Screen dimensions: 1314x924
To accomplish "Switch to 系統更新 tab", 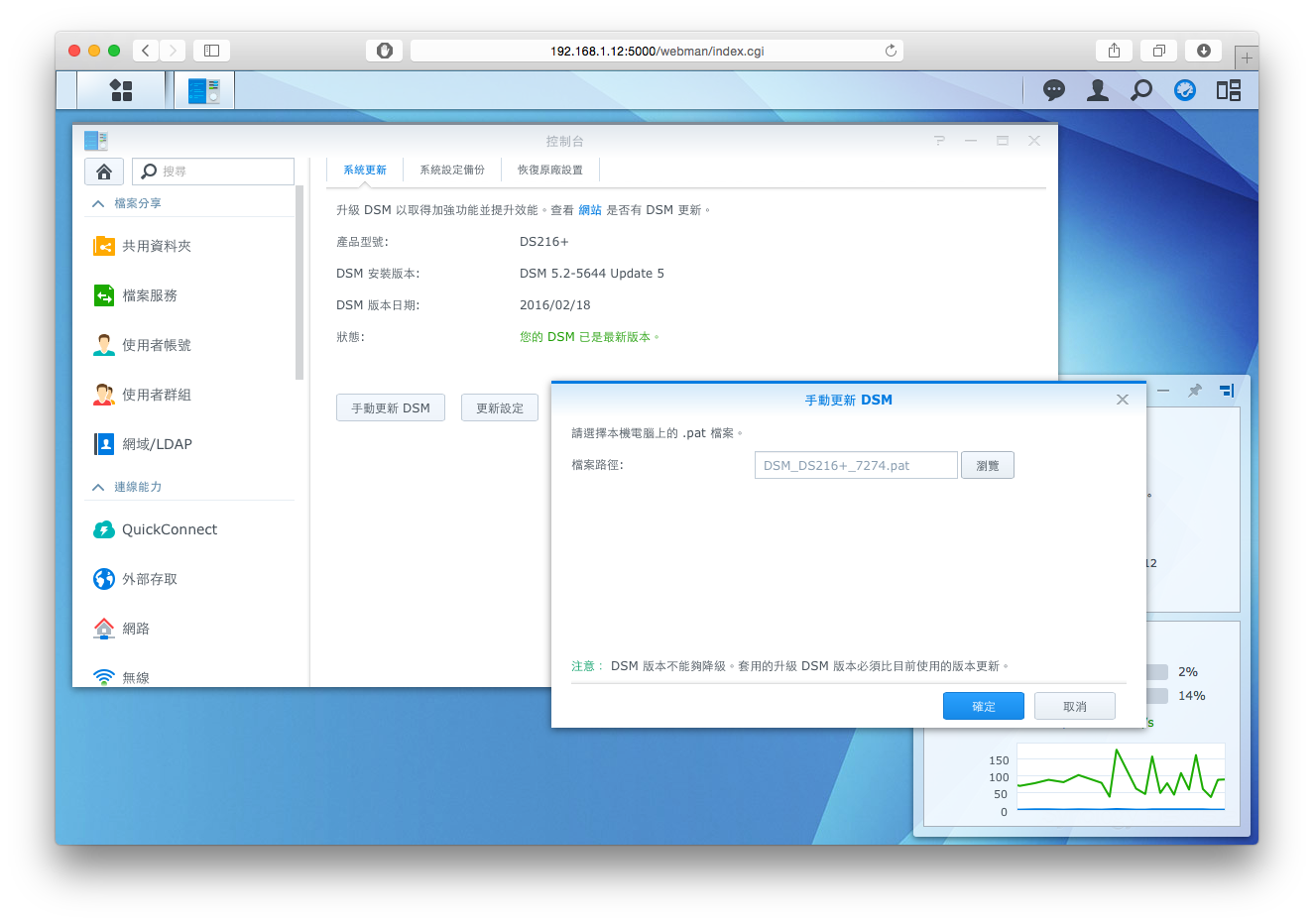I will pyautogui.click(x=365, y=171).
